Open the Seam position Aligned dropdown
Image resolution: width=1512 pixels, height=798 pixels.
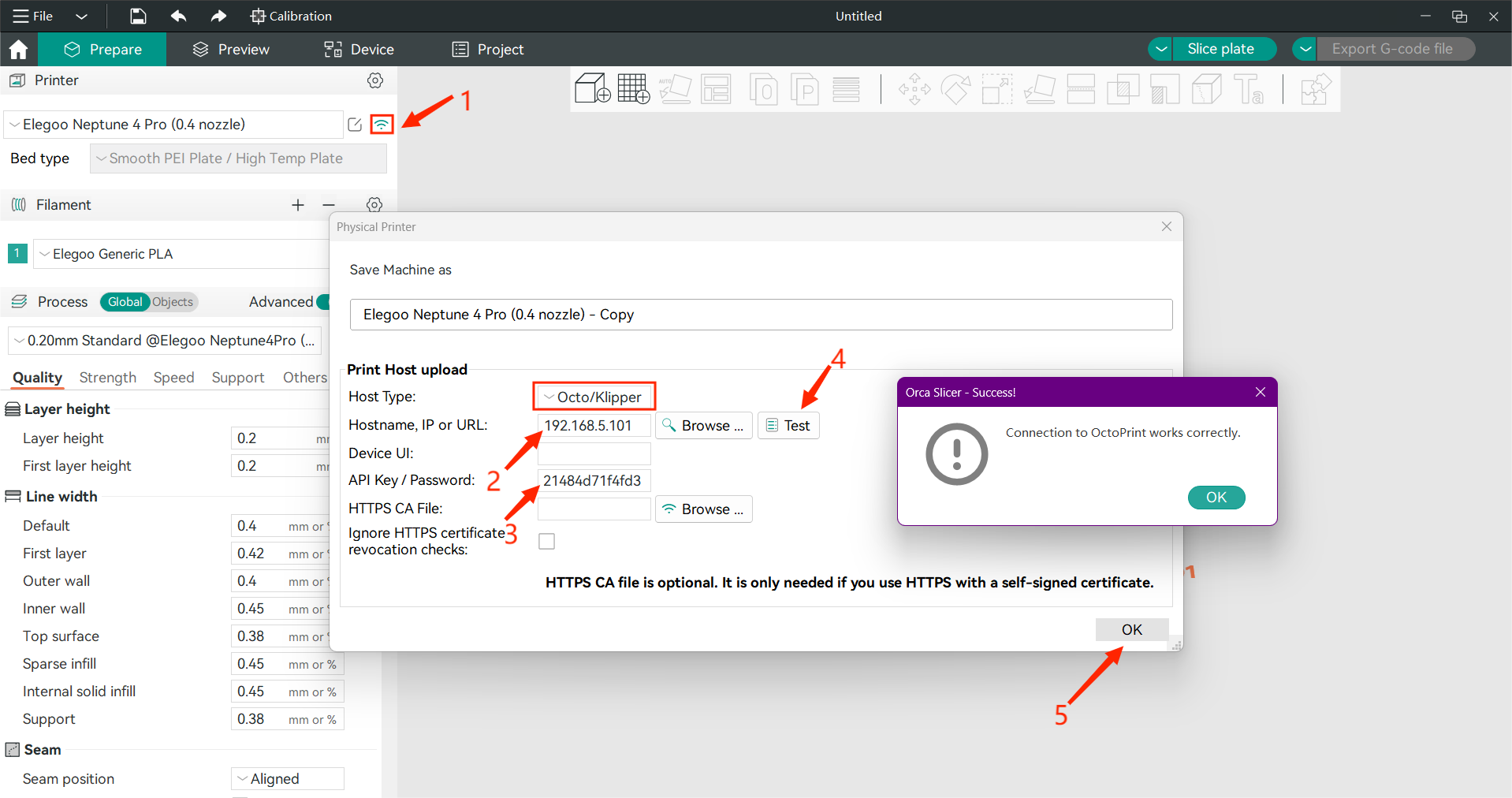(x=288, y=778)
